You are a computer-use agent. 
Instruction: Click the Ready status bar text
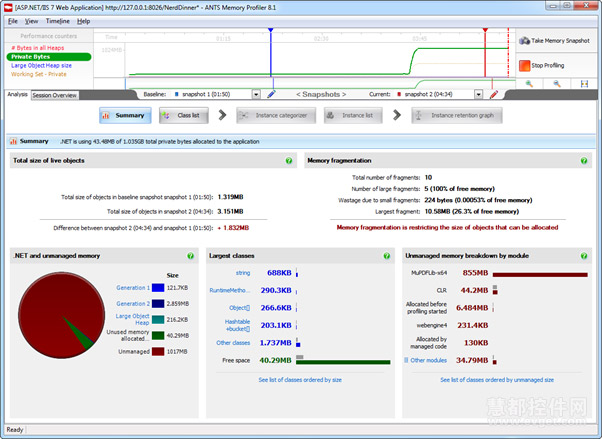[x=15, y=430]
